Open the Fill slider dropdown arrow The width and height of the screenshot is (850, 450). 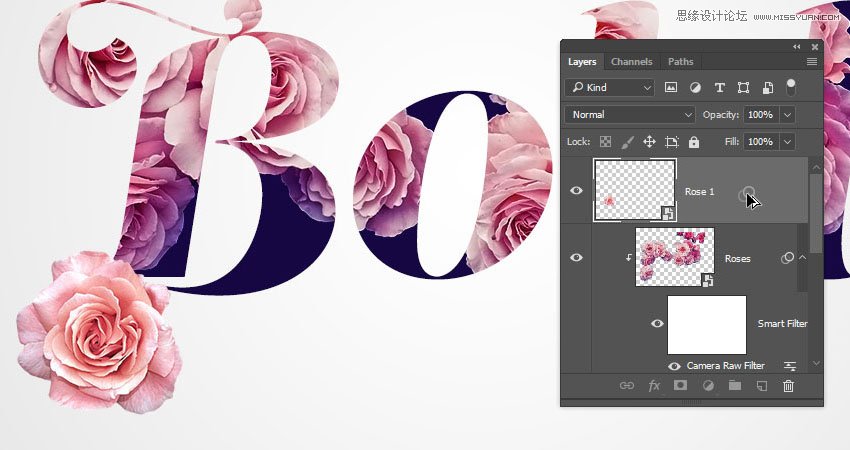[x=787, y=142]
